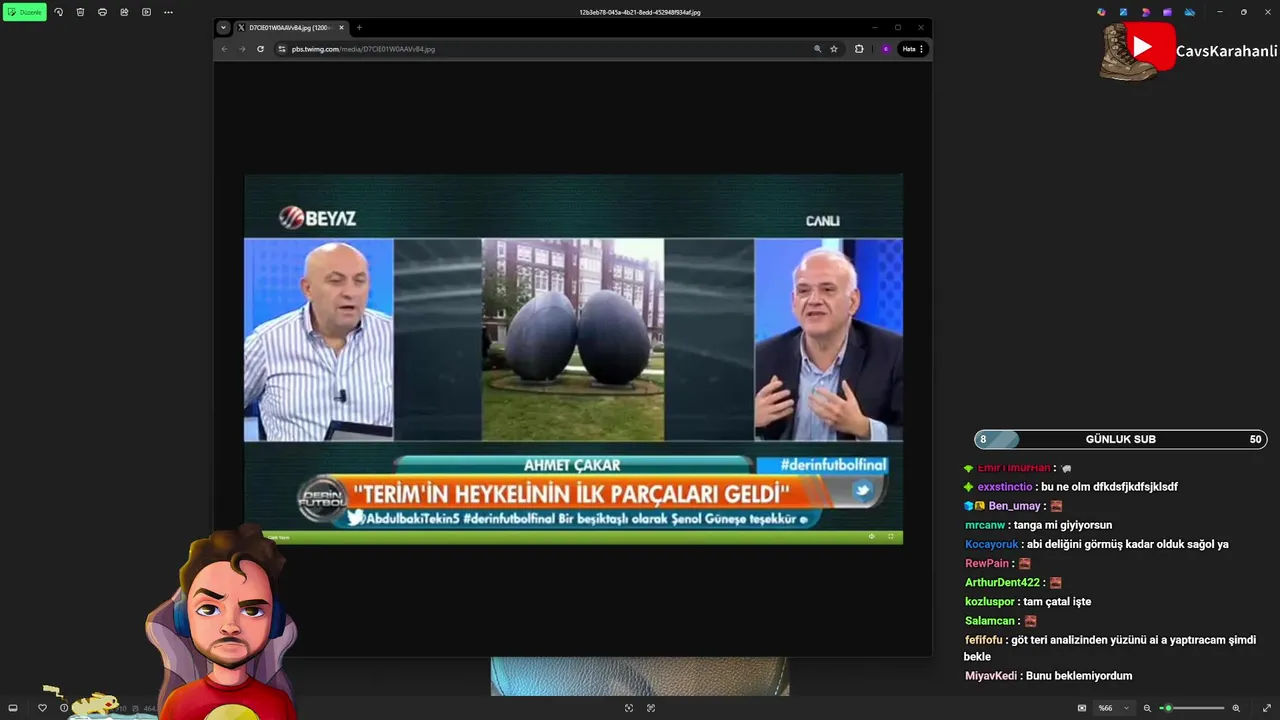Select the D7ClE01W0AAVv84.jpg browser tab
The image size is (1280, 720).
click(291, 28)
